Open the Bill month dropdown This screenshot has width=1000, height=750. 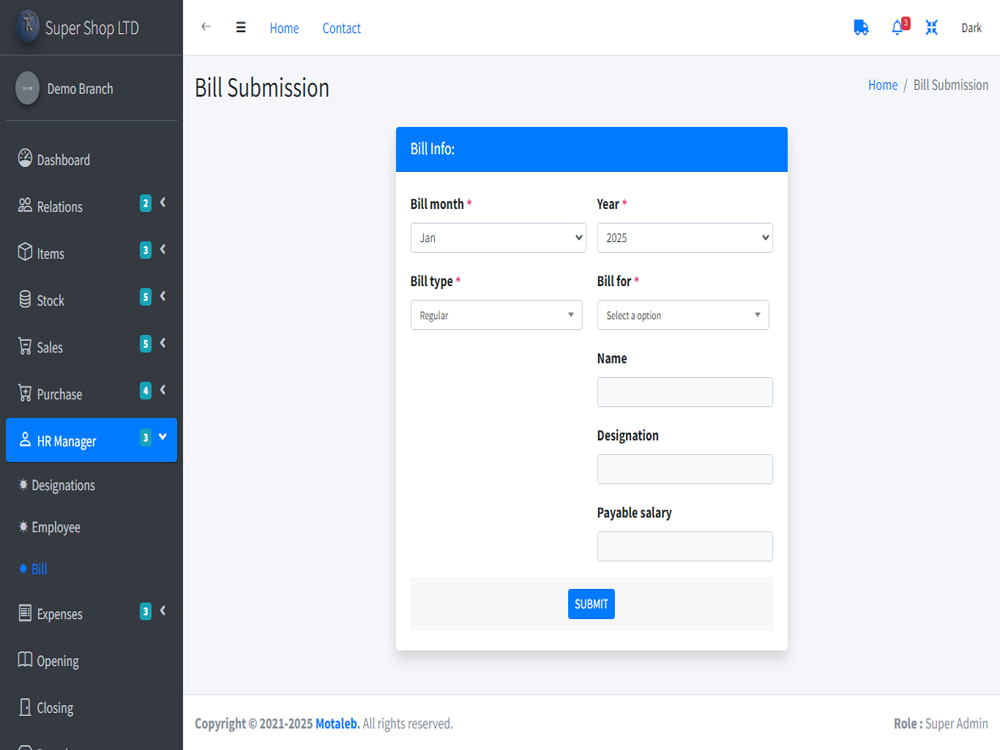[498, 238]
